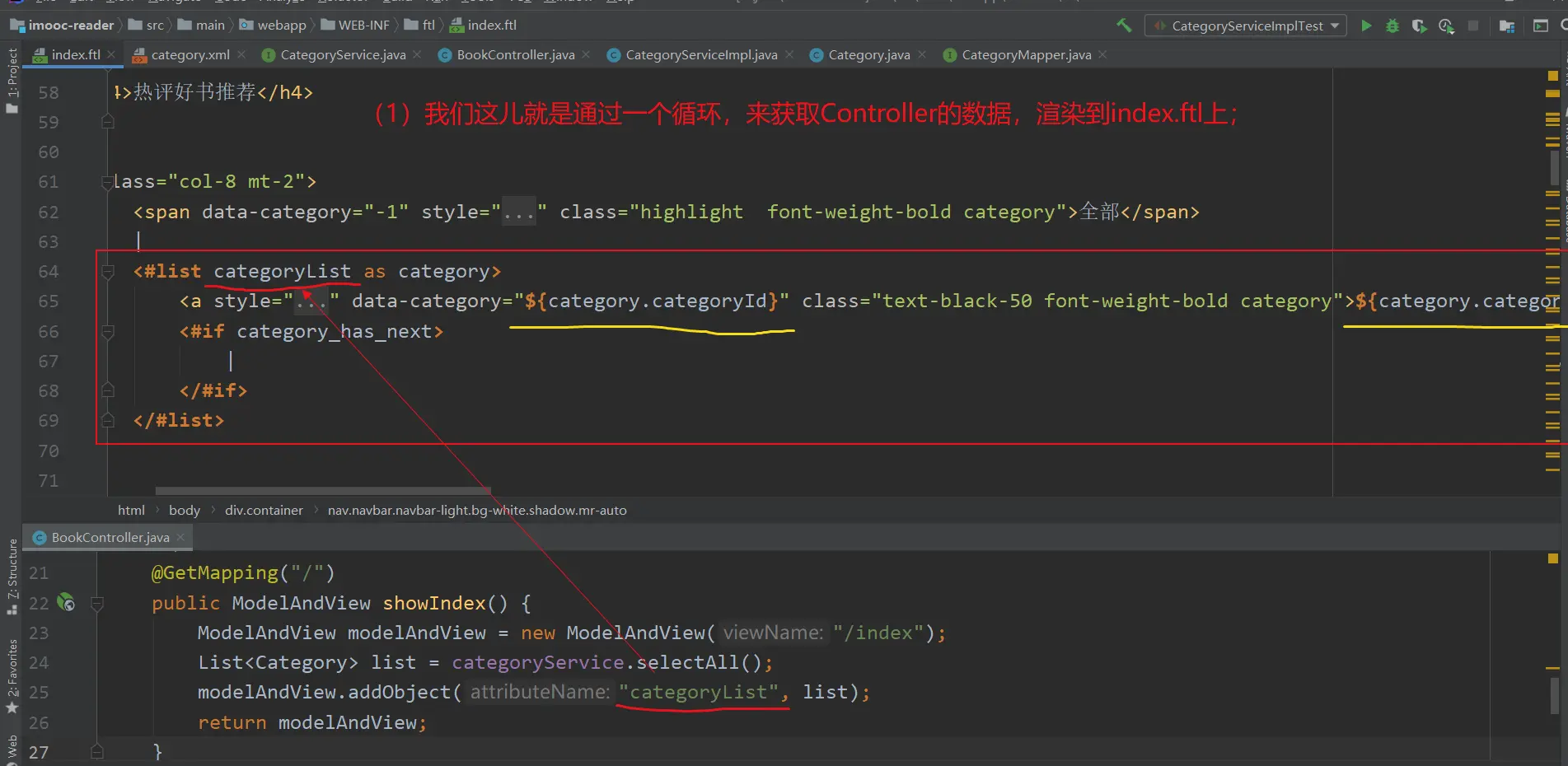
Task: Click the Profiler run icon
Action: point(1446,26)
